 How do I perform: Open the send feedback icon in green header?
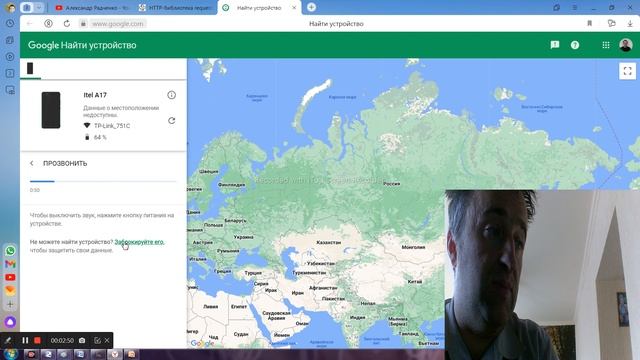coord(555,45)
